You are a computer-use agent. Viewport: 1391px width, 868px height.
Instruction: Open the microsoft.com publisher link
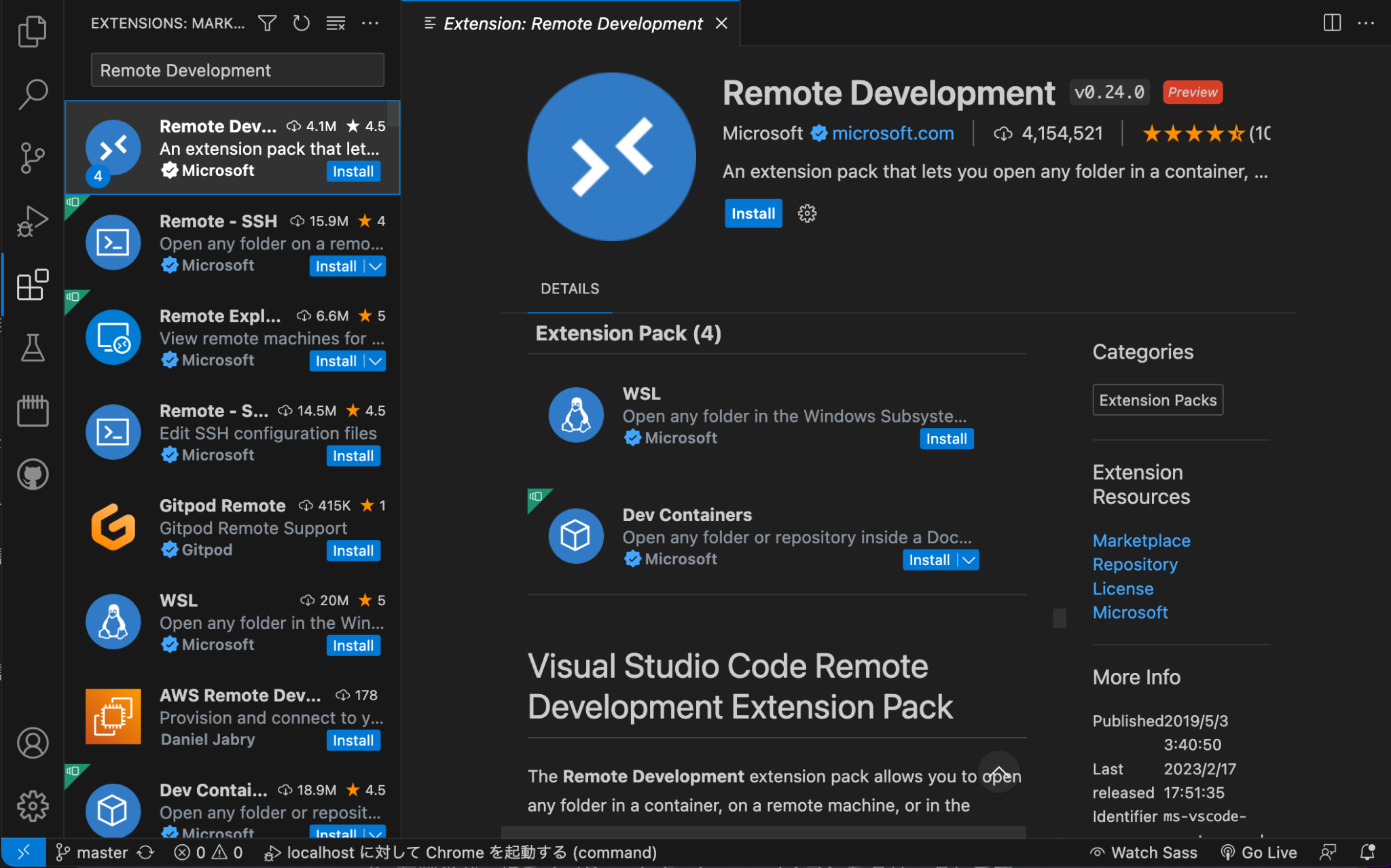[892, 133]
